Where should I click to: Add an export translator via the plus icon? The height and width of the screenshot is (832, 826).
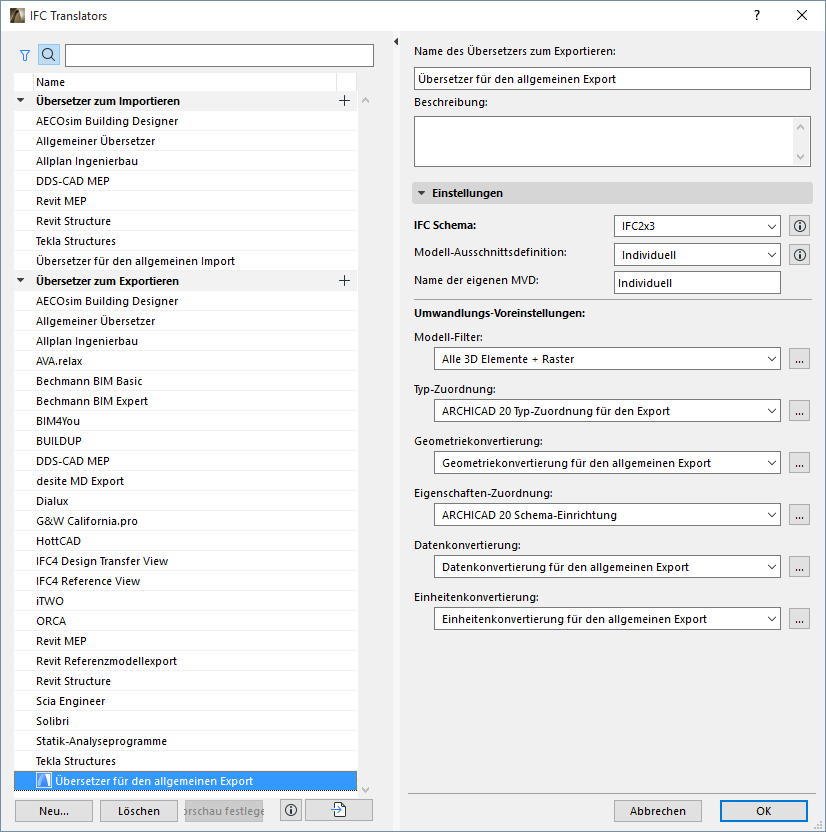(344, 280)
